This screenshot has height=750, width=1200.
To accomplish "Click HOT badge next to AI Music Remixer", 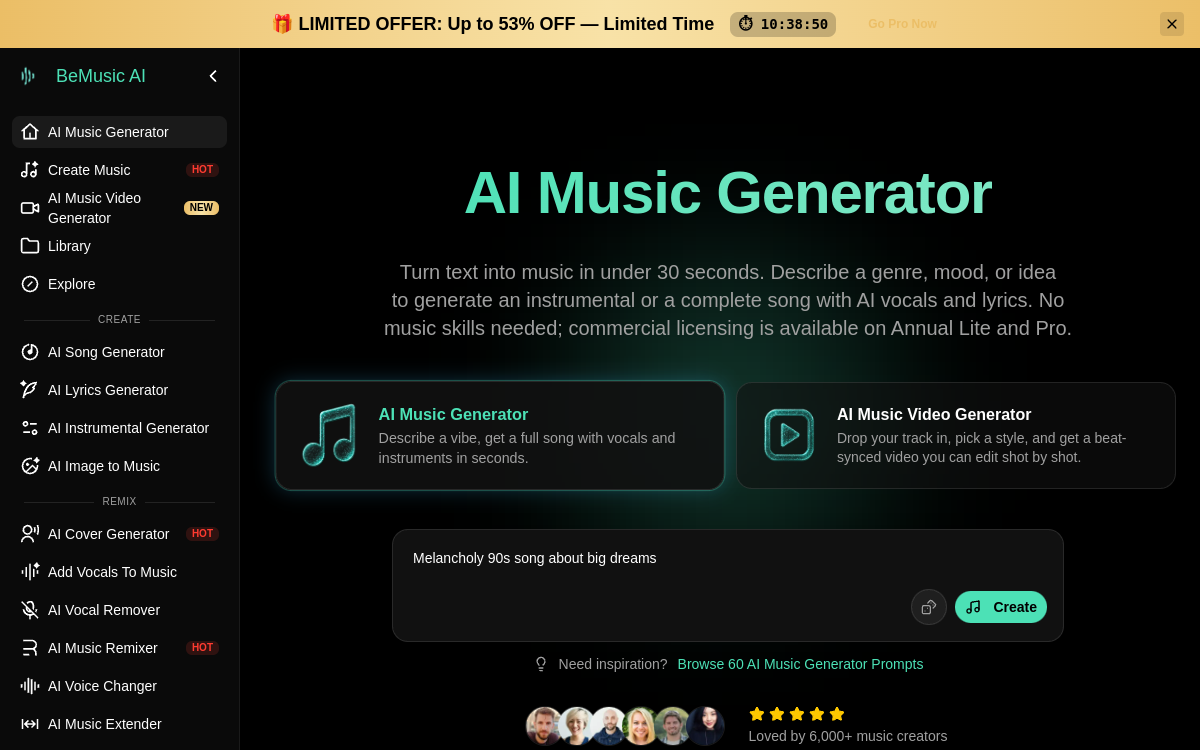I will 202,648.
